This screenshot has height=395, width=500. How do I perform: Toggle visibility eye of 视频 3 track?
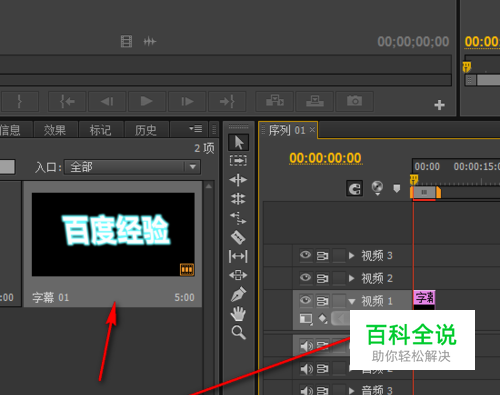point(305,255)
